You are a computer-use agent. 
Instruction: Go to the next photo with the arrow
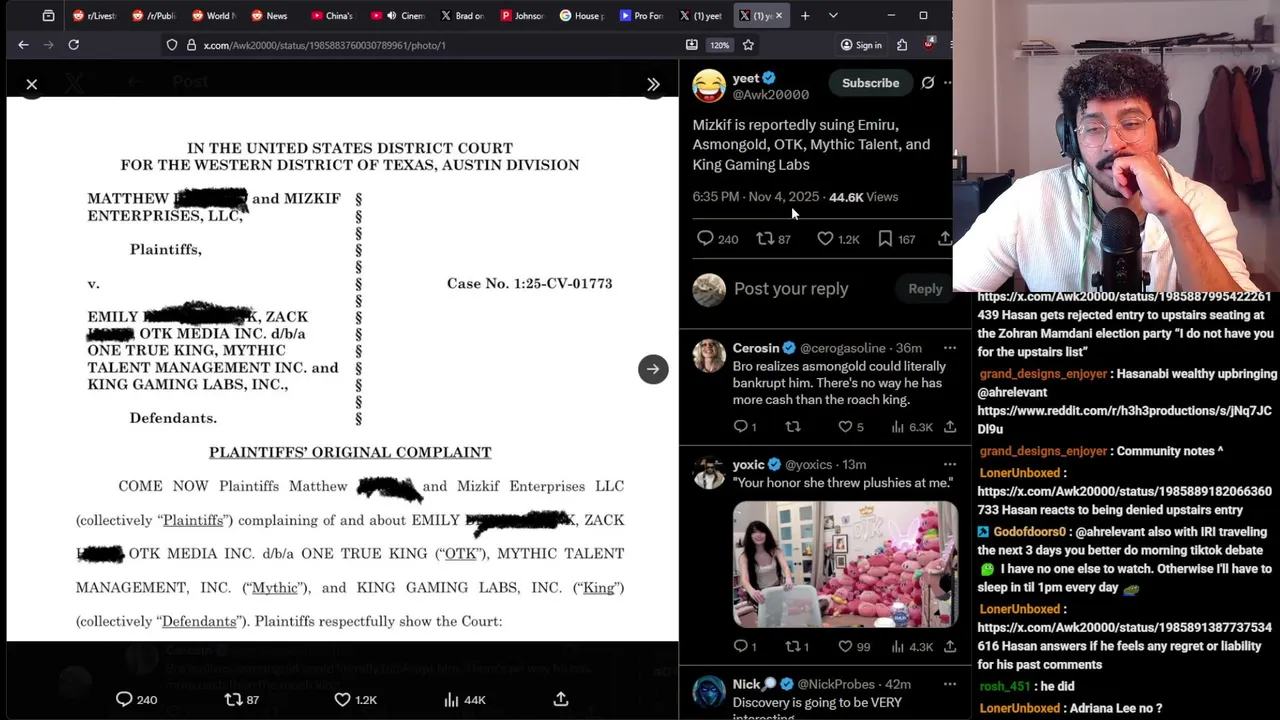point(653,369)
